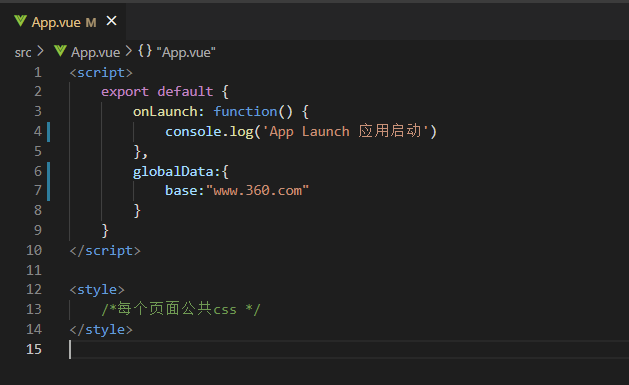Screen dimensions: 629x385
Task: Click the opening <style> tag
Action: 97,290
